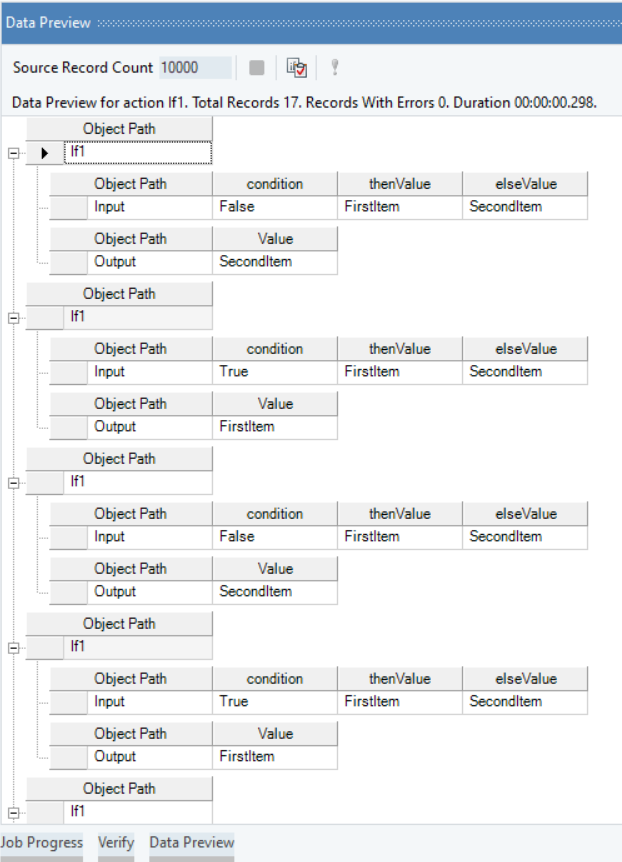Collapse the second If1 record
This screenshot has height=862, width=622.
[14, 318]
